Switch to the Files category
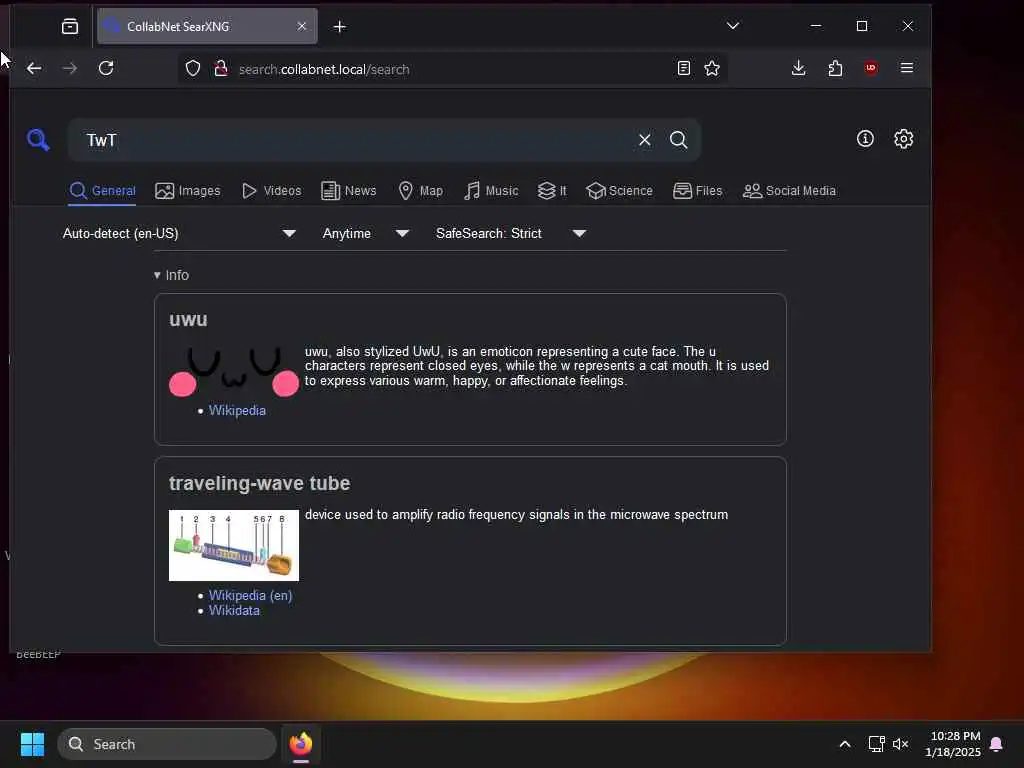The width and height of the screenshot is (1024, 768). [697, 191]
